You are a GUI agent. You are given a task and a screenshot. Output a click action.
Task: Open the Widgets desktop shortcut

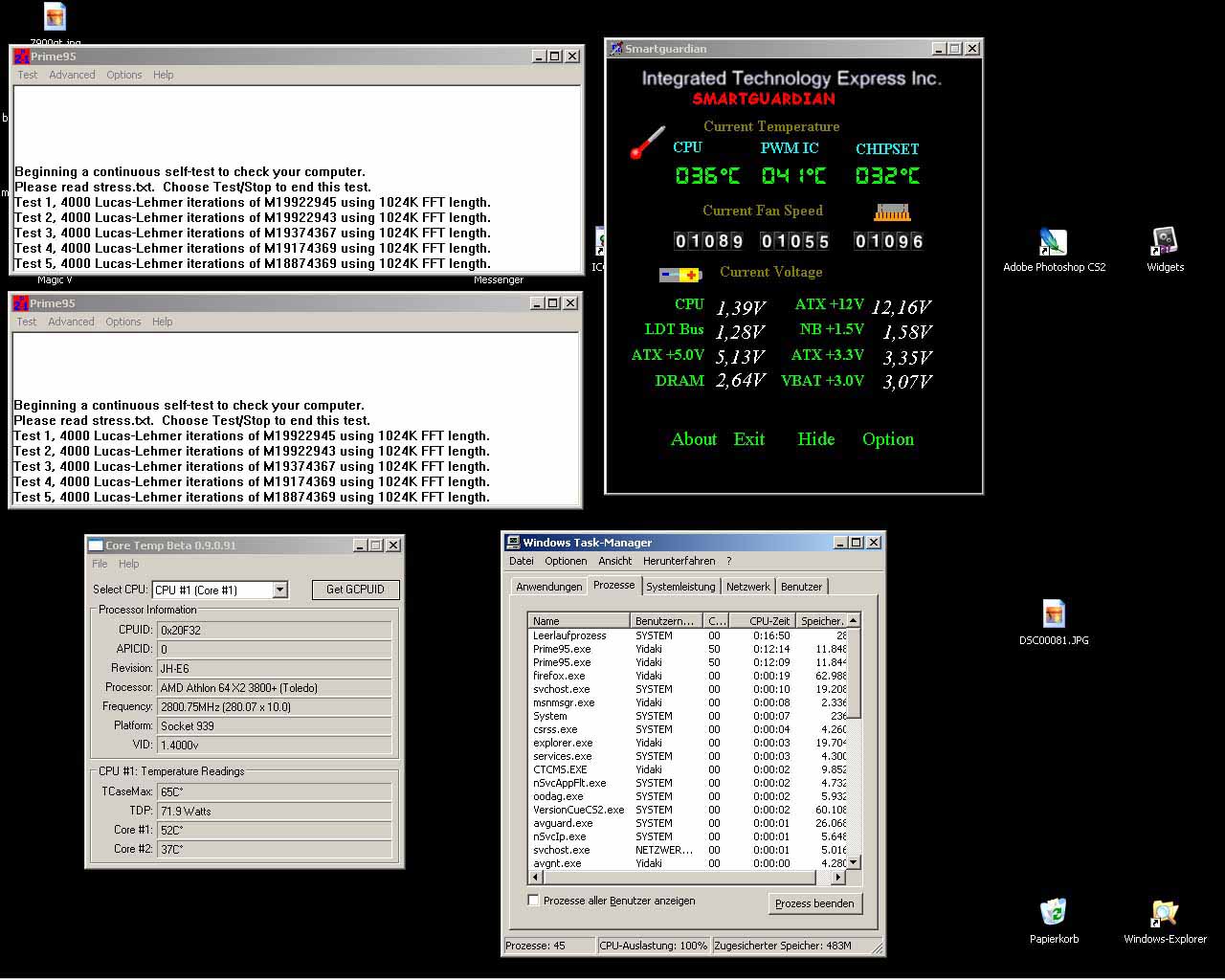click(x=1165, y=243)
